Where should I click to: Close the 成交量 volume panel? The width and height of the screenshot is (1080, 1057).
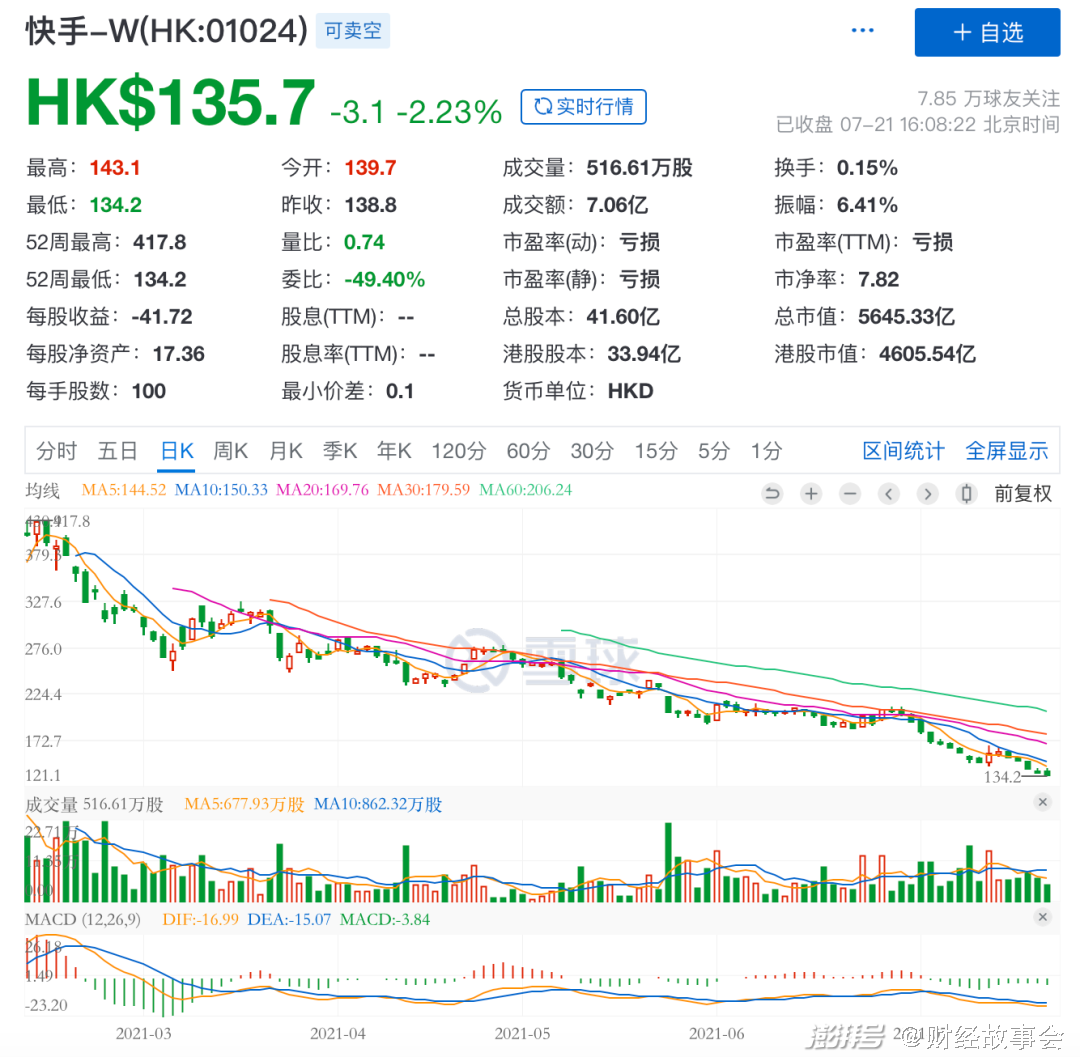1043,802
